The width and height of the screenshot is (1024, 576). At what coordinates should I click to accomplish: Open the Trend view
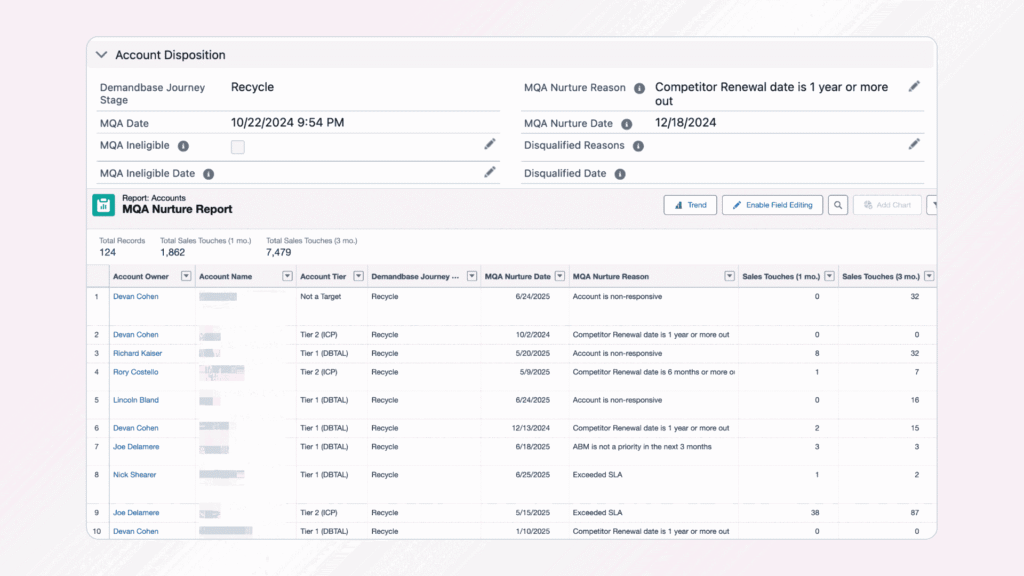pos(690,204)
